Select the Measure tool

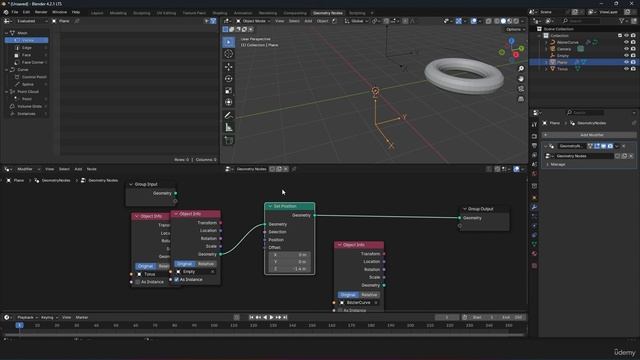click(229, 127)
